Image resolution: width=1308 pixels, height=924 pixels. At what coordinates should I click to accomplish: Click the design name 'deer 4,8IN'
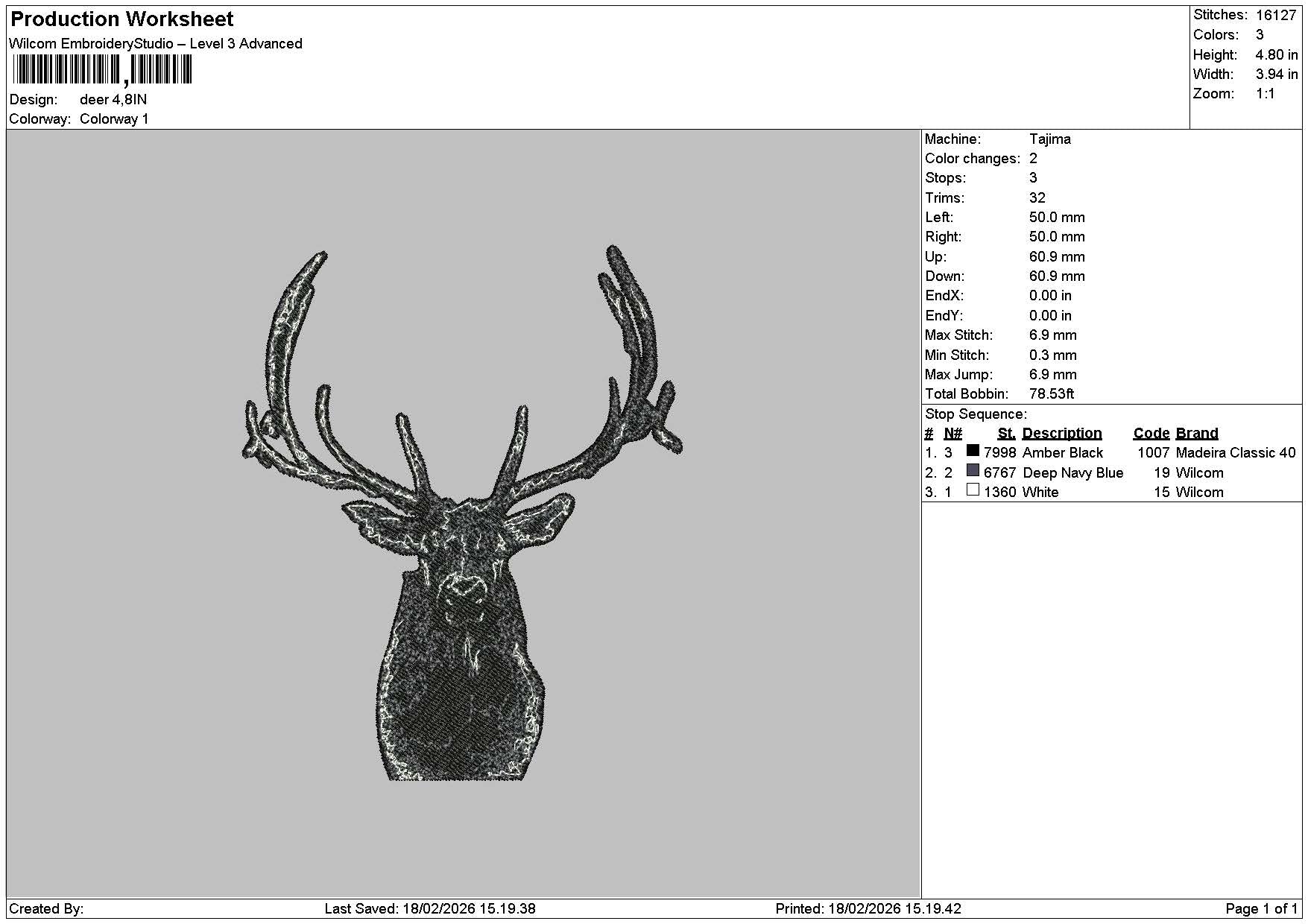pyautogui.click(x=113, y=100)
